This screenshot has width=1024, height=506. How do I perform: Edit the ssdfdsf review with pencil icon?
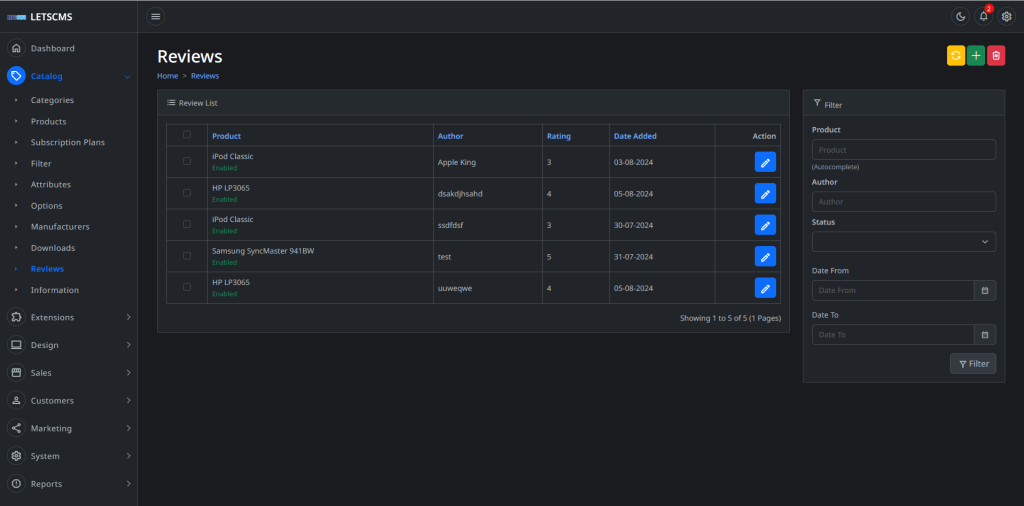[765, 225]
